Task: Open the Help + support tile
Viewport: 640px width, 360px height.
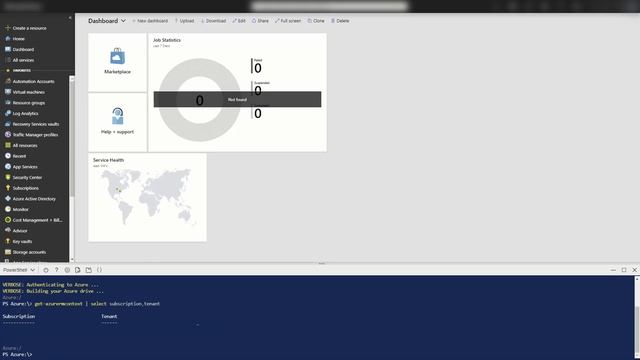Action: [118, 122]
